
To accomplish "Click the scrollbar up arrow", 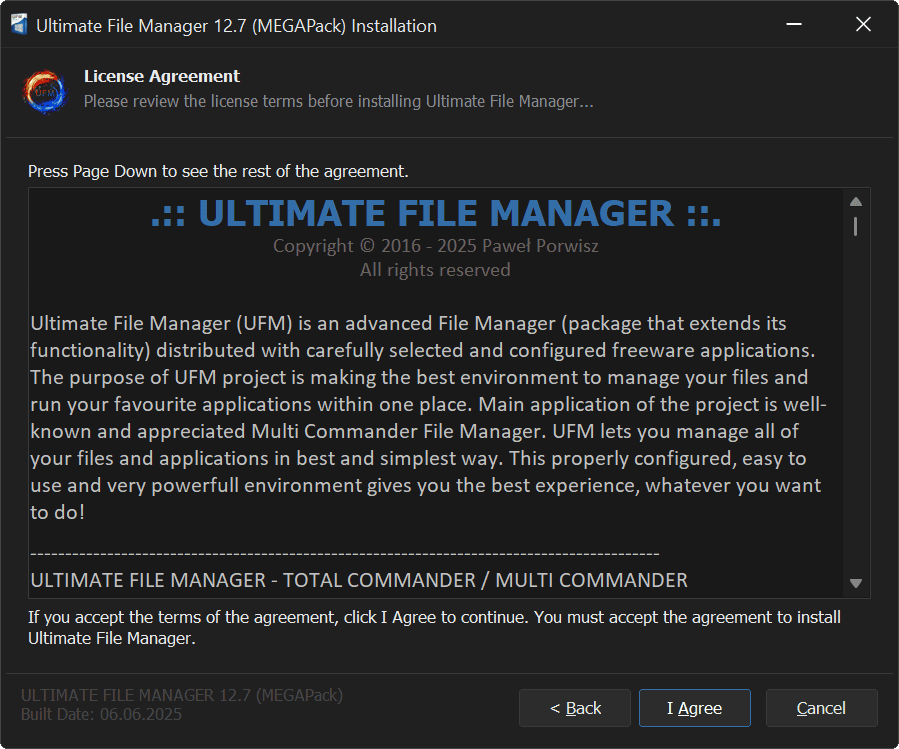I will tap(856, 201).
